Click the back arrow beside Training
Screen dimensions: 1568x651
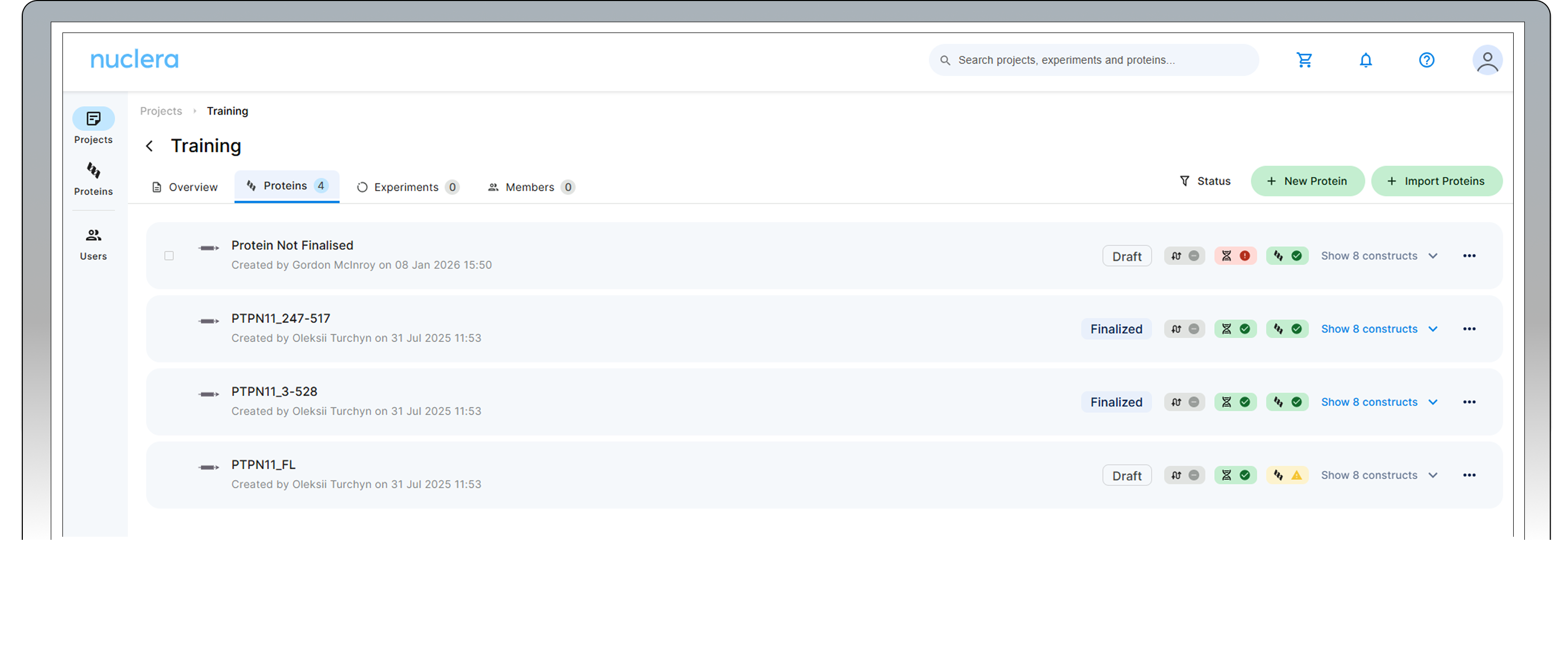(x=149, y=146)
